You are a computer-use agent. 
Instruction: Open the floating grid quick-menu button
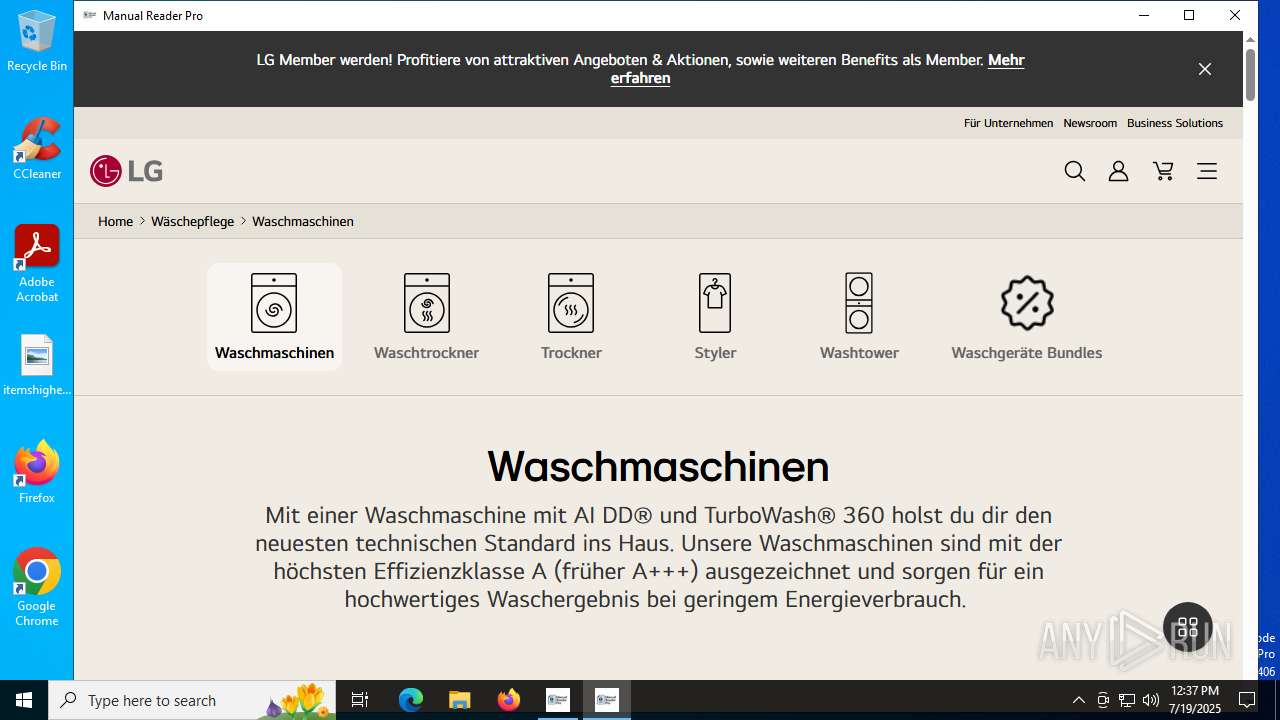pyautogui.click(x=1188, y=628)
